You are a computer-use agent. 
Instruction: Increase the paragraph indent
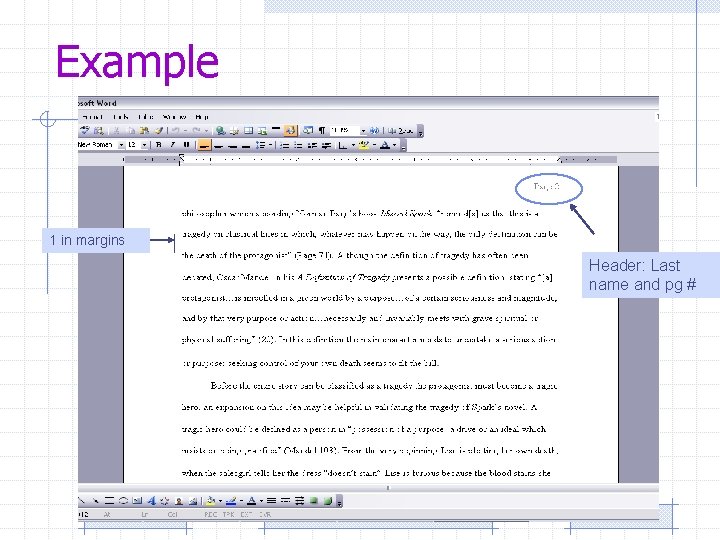[x=326, y=146]
